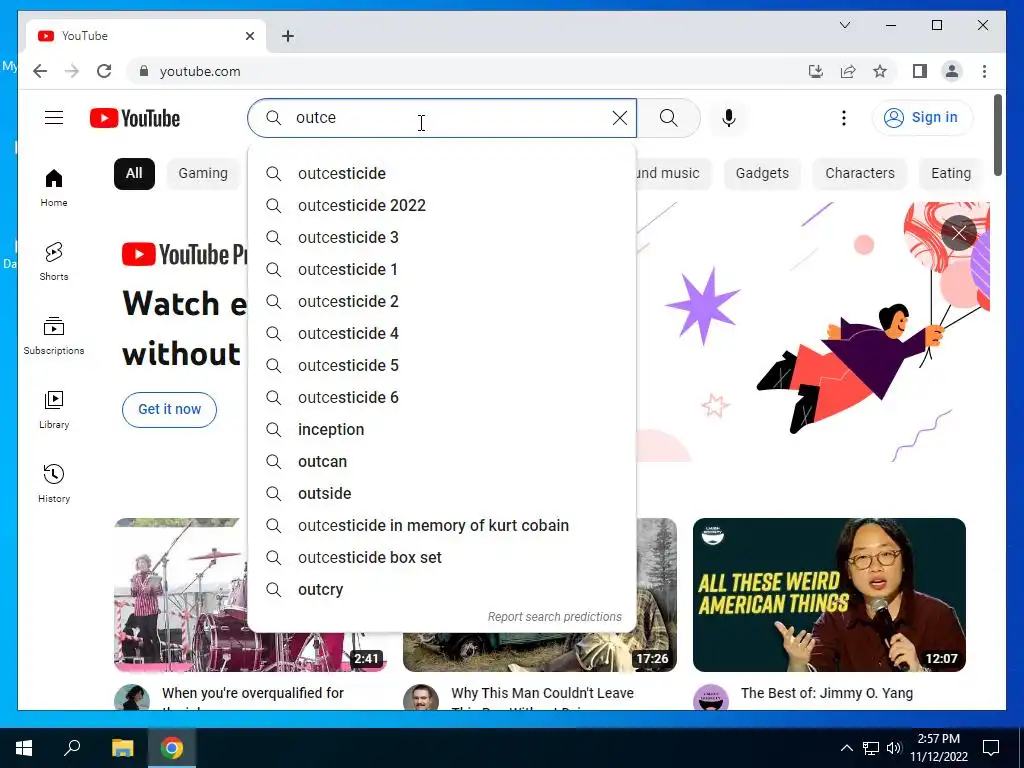Open the drum kit video thumbnail 2:41
The height and width of the screenshot is (768, 1024).
(181, 594)
